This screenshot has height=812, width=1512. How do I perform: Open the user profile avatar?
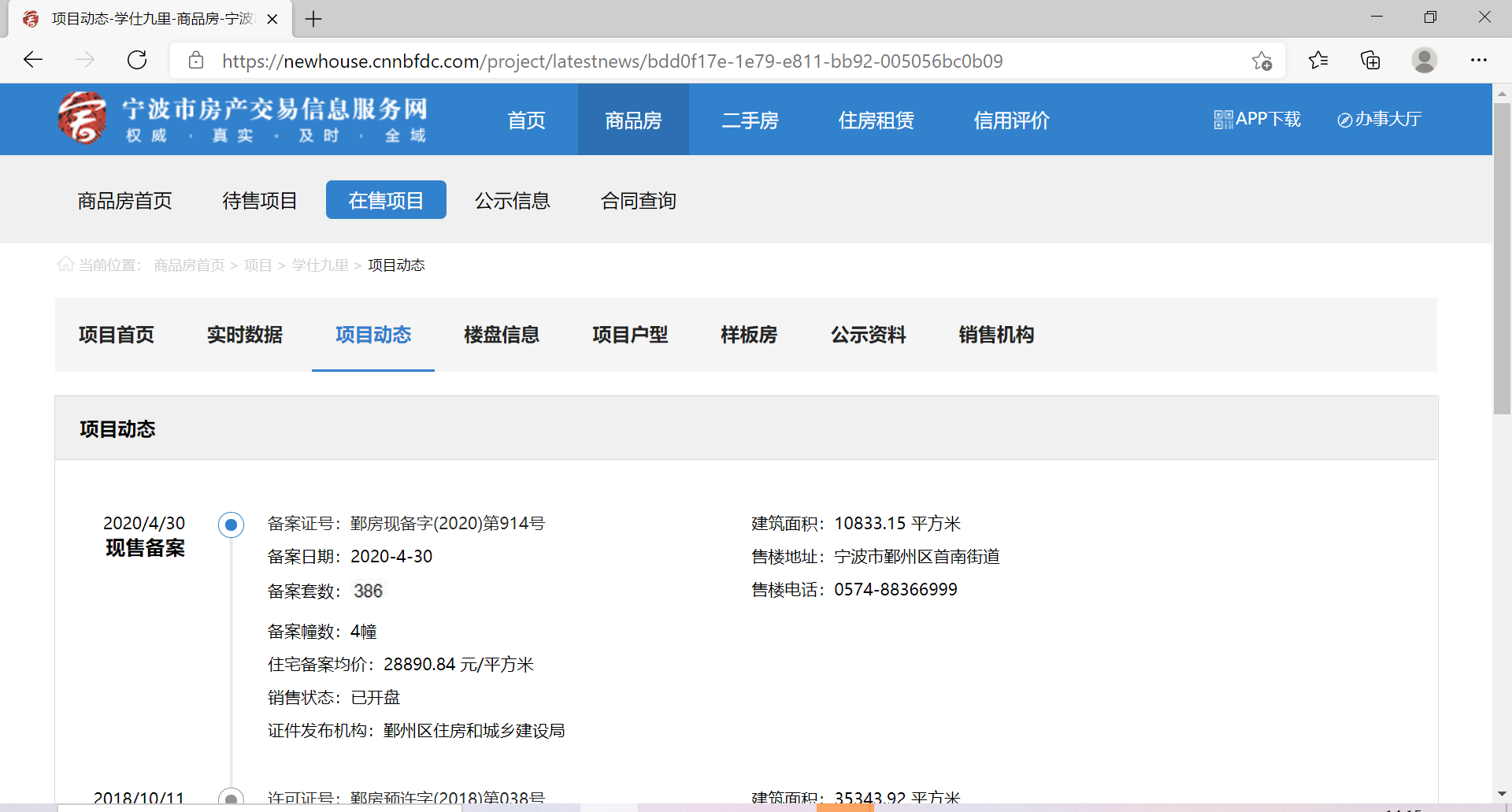pos(1424,60)
